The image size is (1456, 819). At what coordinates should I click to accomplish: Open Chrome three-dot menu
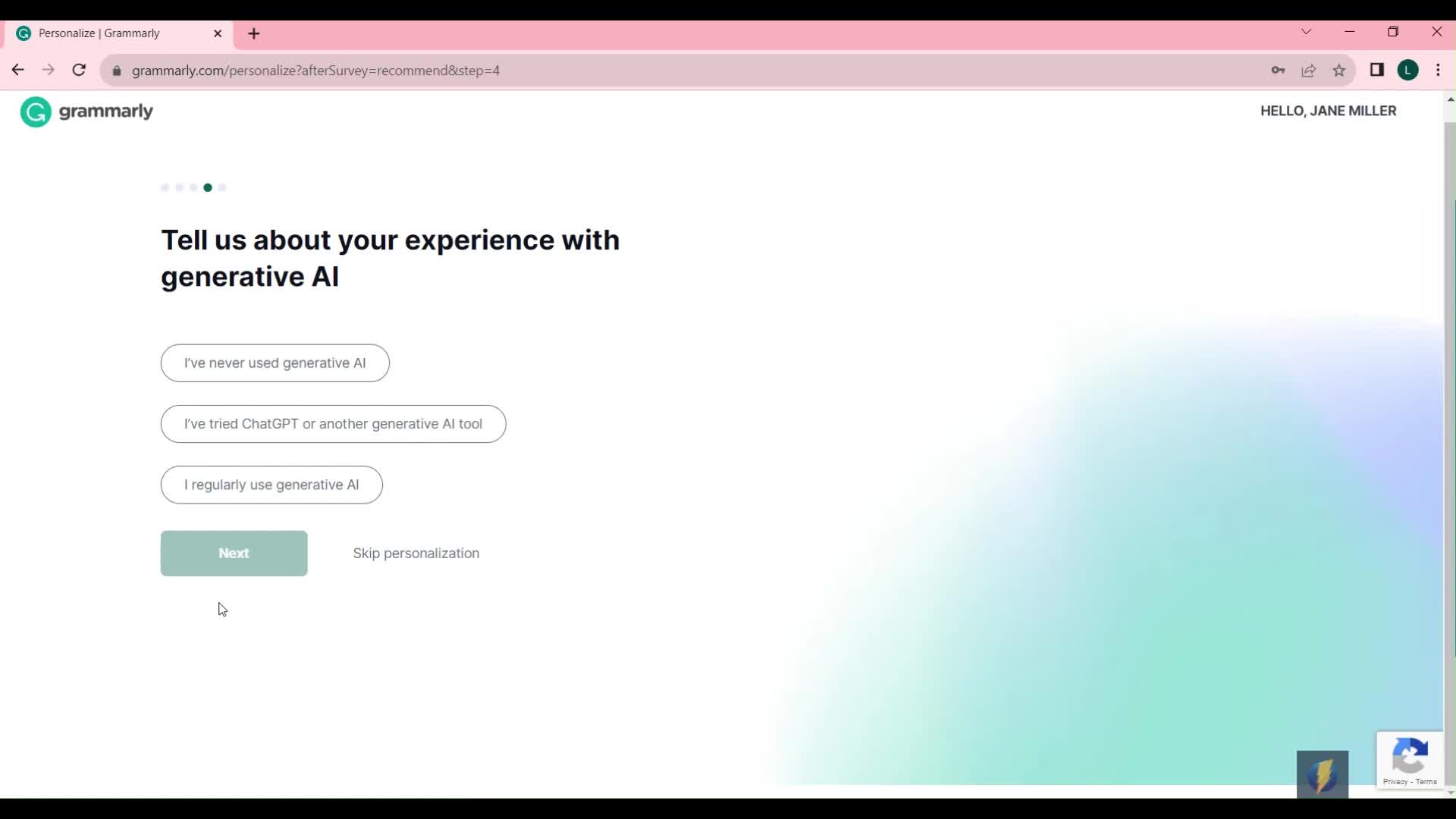pos(1439,71)
